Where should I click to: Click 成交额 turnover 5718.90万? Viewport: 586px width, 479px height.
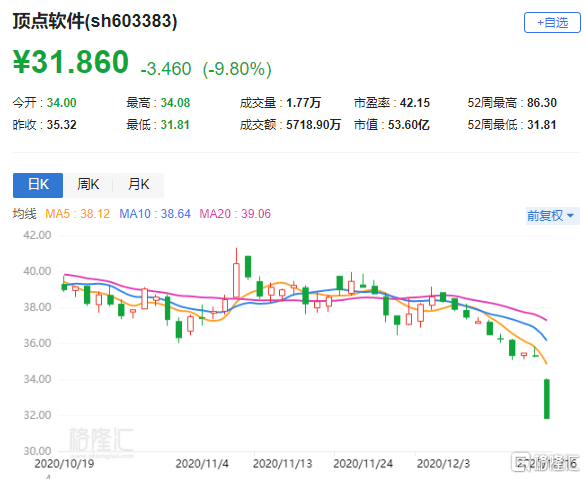coord(313,125)
